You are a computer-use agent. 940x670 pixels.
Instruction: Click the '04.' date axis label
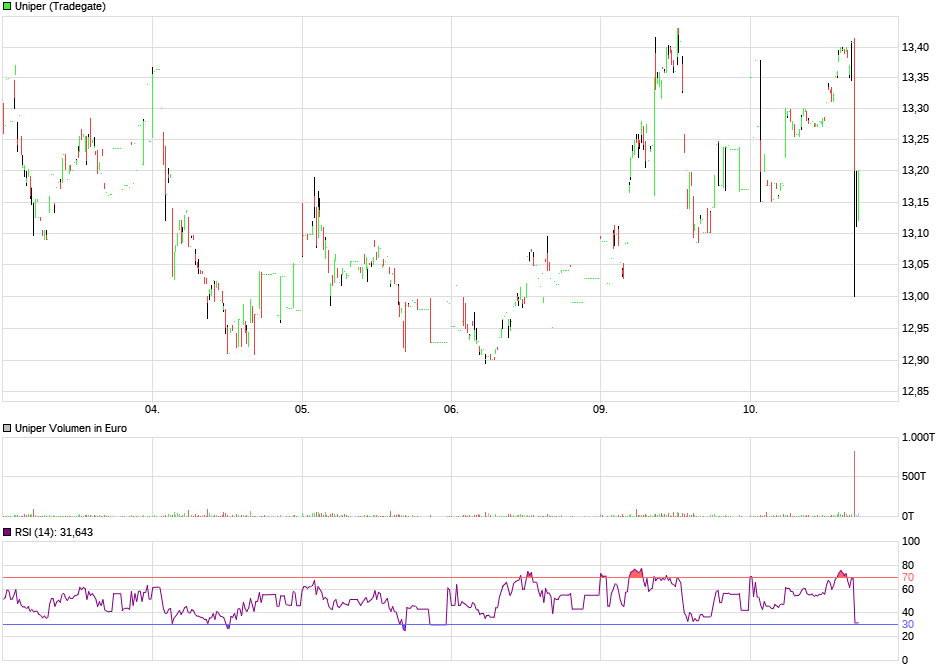coord(152,409)
